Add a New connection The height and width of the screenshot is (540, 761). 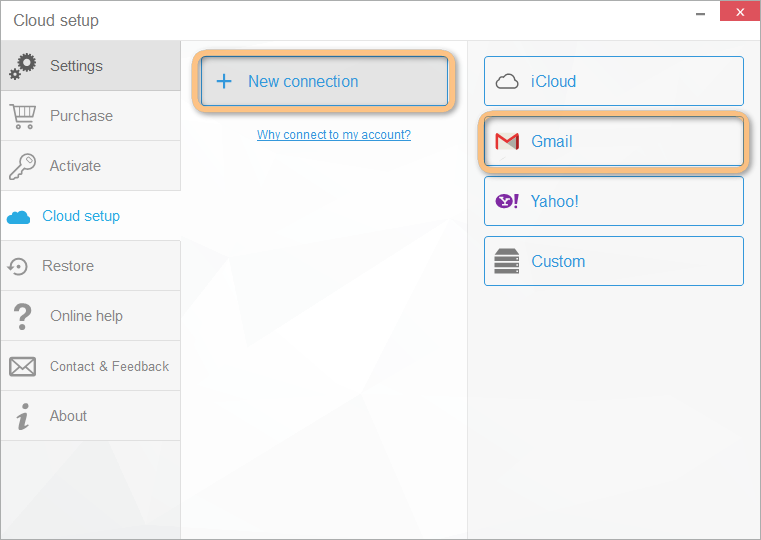[x=324, y=81]
